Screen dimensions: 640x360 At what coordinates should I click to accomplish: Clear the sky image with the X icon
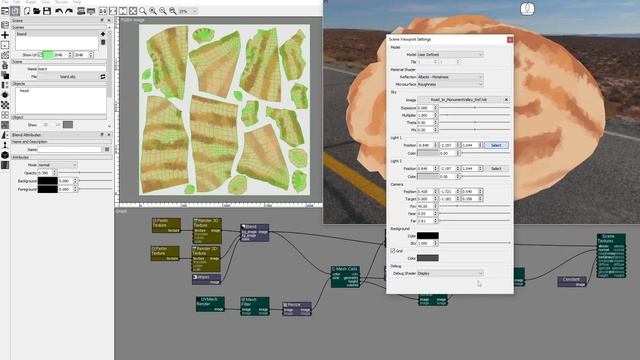506,100
